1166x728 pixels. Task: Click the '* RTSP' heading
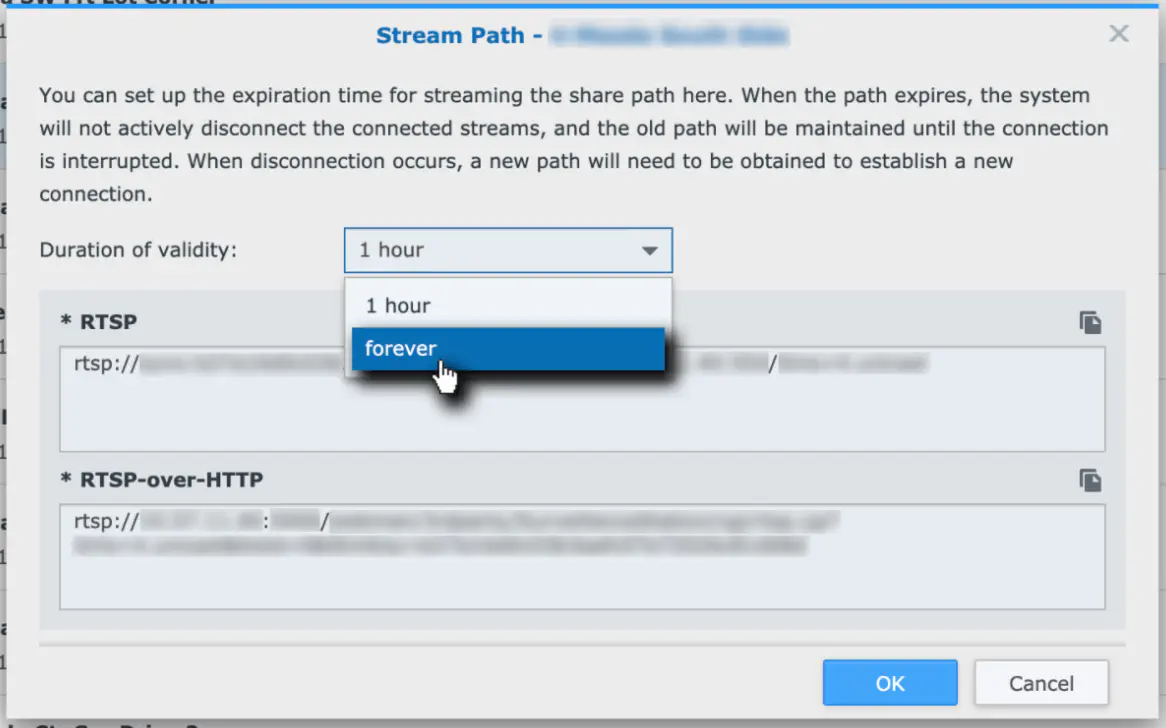pos(99,322)
